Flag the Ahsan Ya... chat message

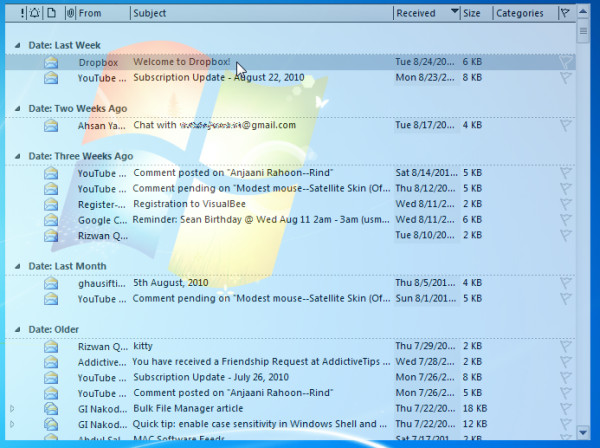pyautogui.click(x=566, y=125)
